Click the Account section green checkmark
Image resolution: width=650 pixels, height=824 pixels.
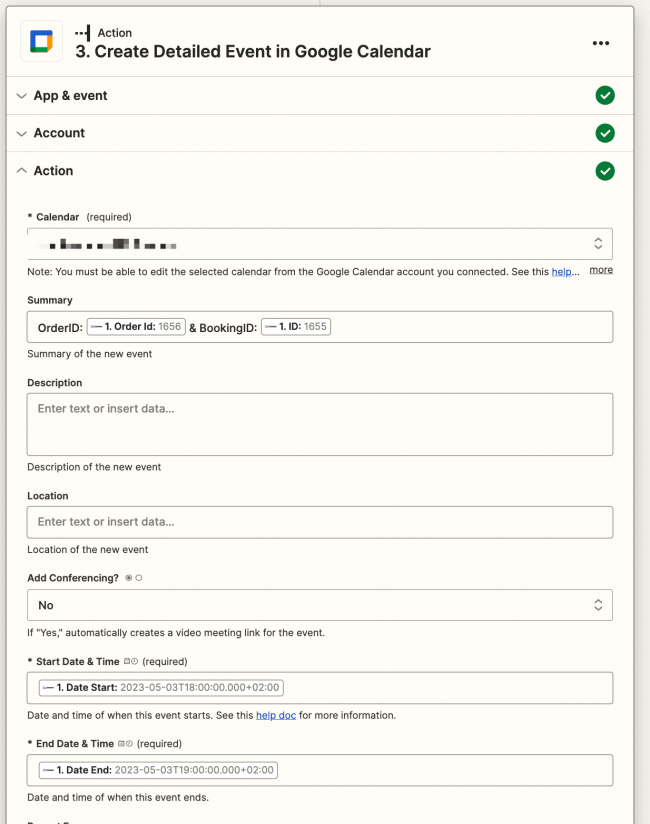click(605, 133)
